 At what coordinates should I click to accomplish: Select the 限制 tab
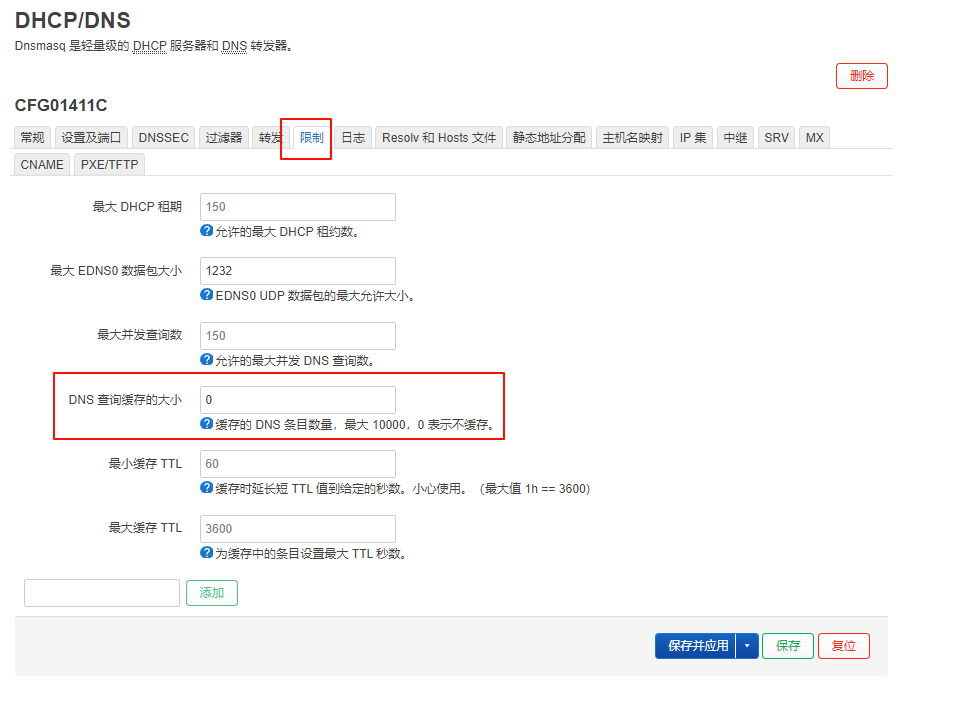312,138
